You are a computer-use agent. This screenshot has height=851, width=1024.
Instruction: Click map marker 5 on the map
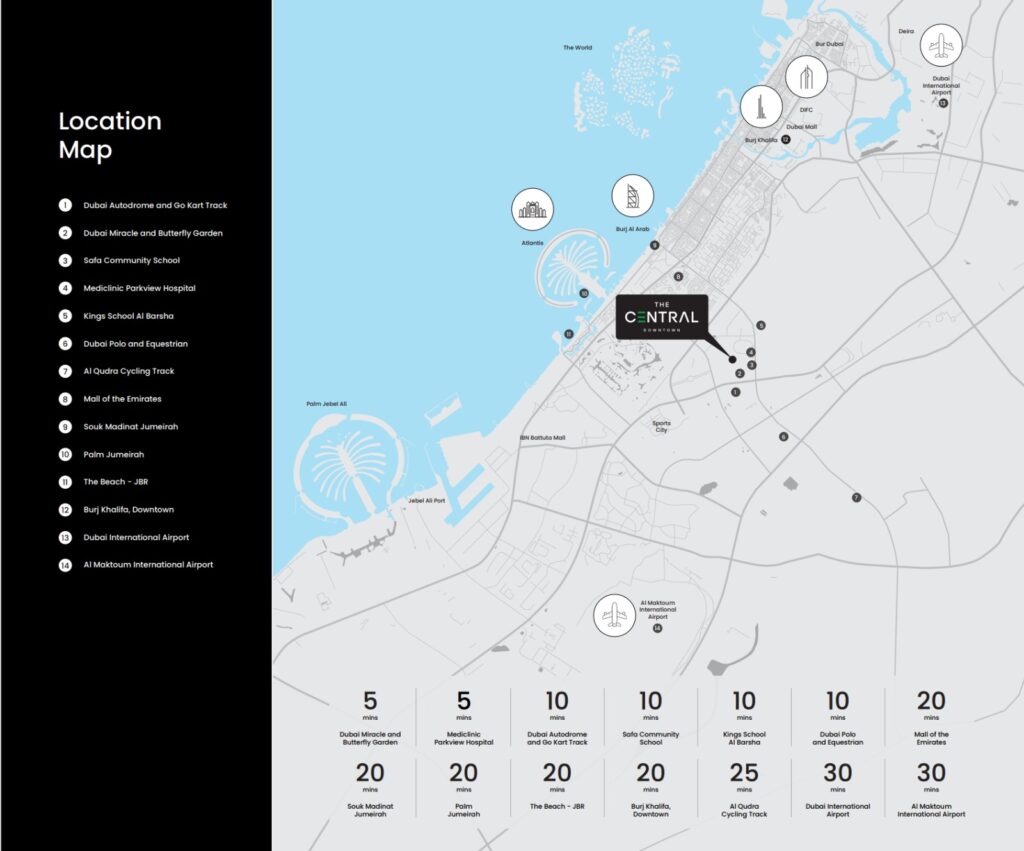[761, 325]
